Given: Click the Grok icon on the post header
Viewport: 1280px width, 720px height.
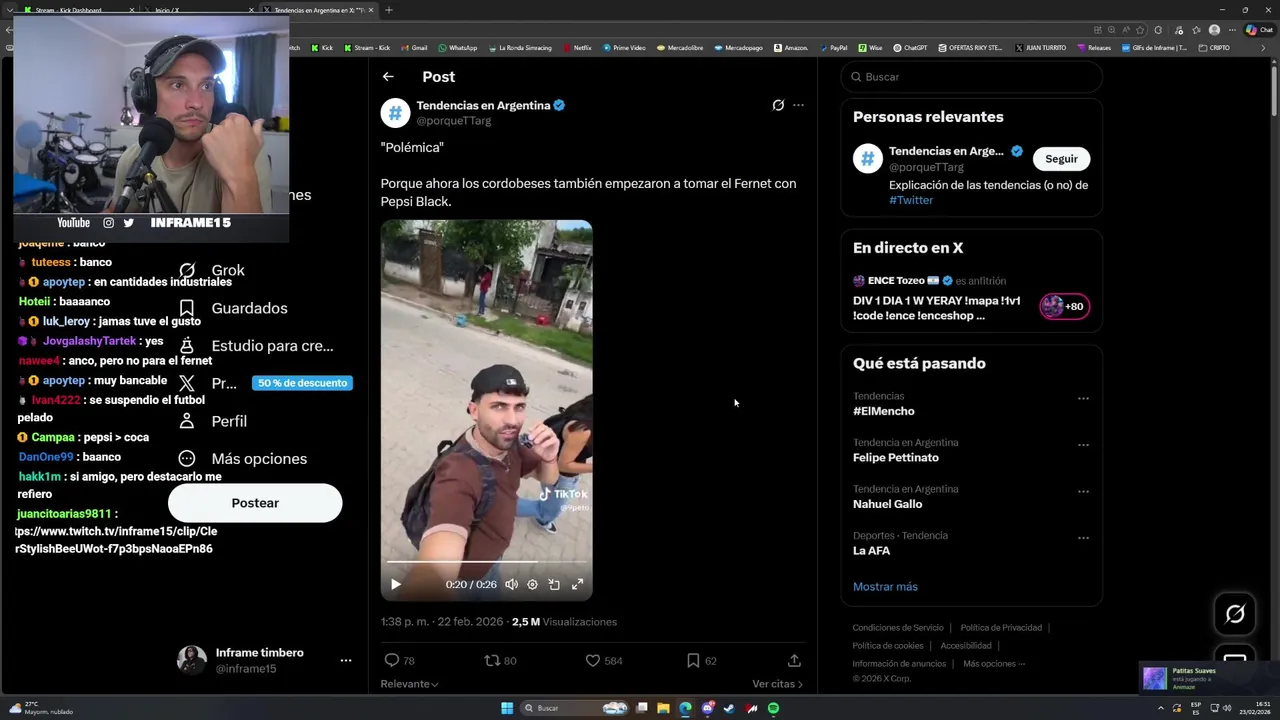Looking at the screenshot, I should 778,105.
